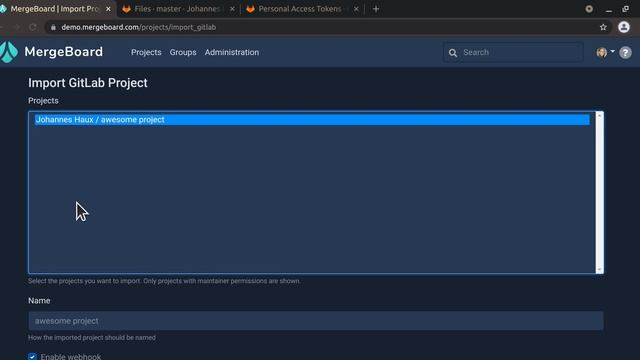
Task: Open the MergeBoard home text link
Action: click(x=63, y=52)
